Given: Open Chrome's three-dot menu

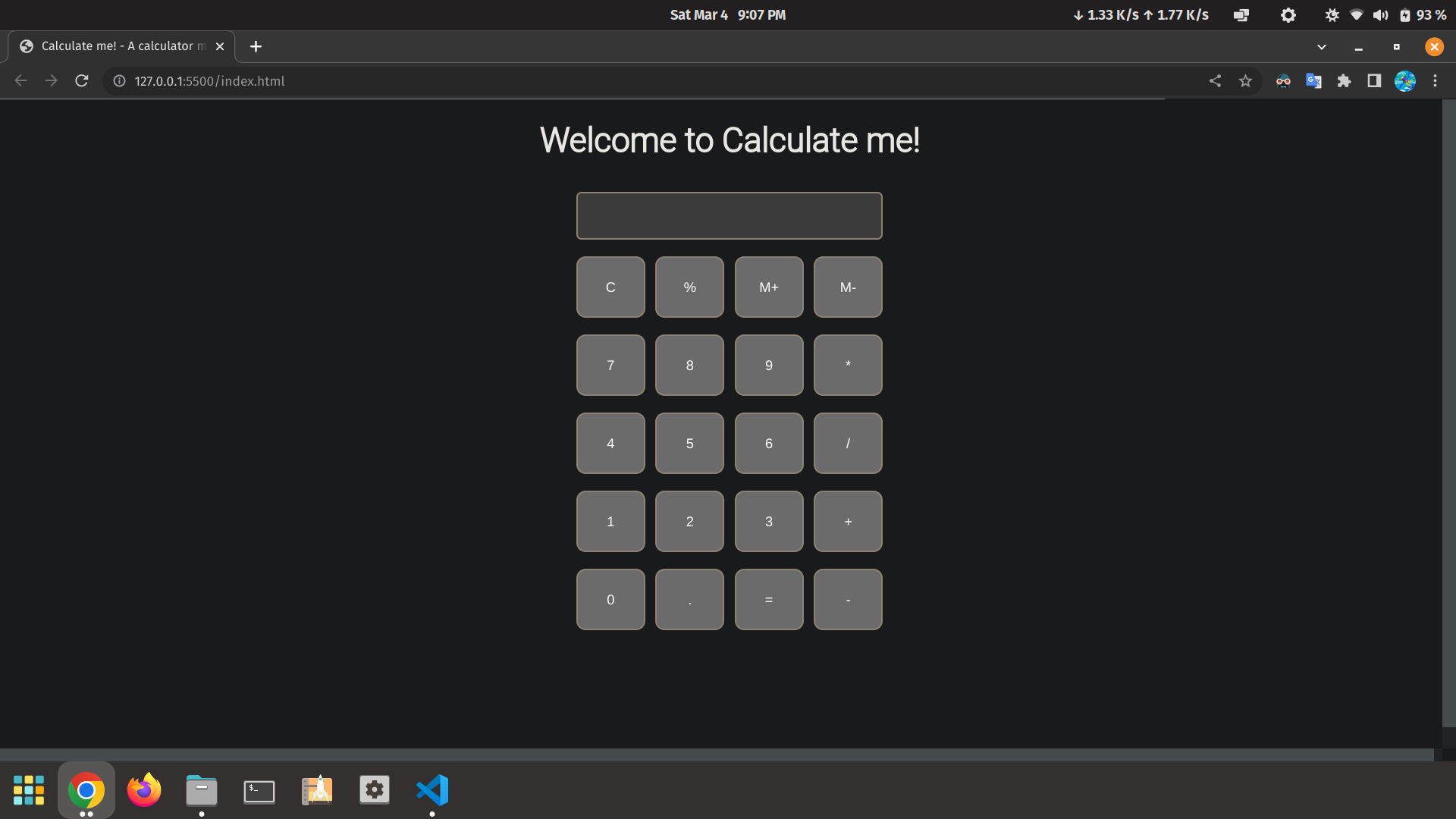Looking at the screenshot, I should click(1435, 81).
